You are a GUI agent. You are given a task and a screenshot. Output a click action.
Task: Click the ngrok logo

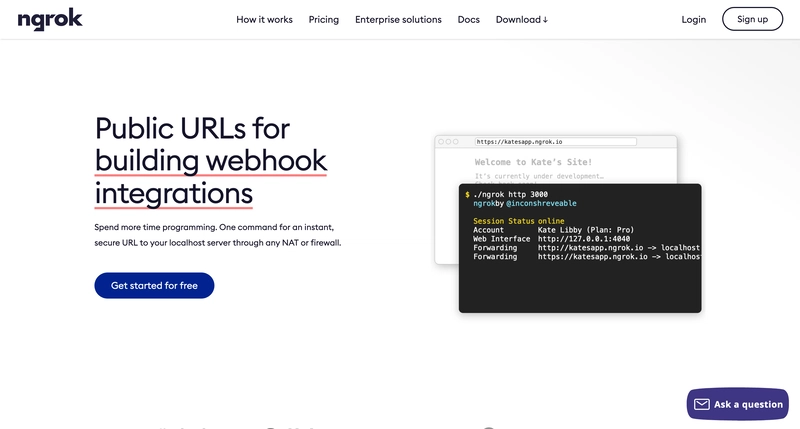[50, 19]
